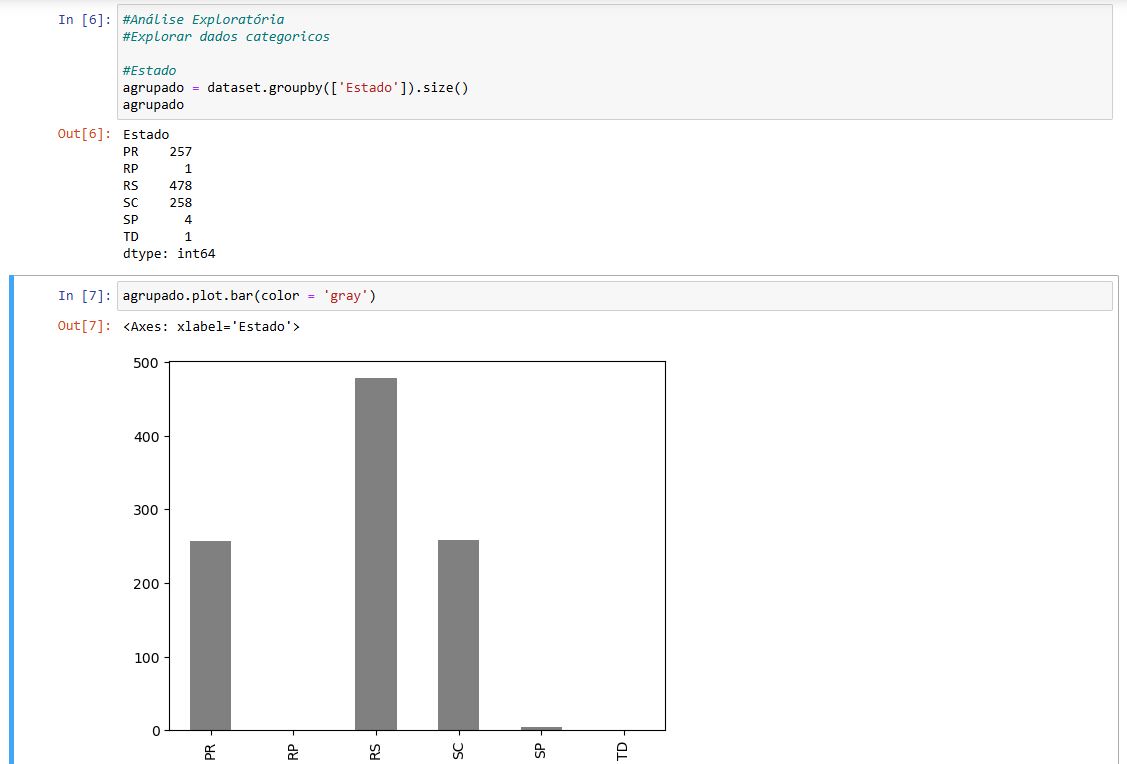Click the Out[7] output prompt
Viewport: 1127px width, 764px height.
pyautogui.click(x=85, y=326)
